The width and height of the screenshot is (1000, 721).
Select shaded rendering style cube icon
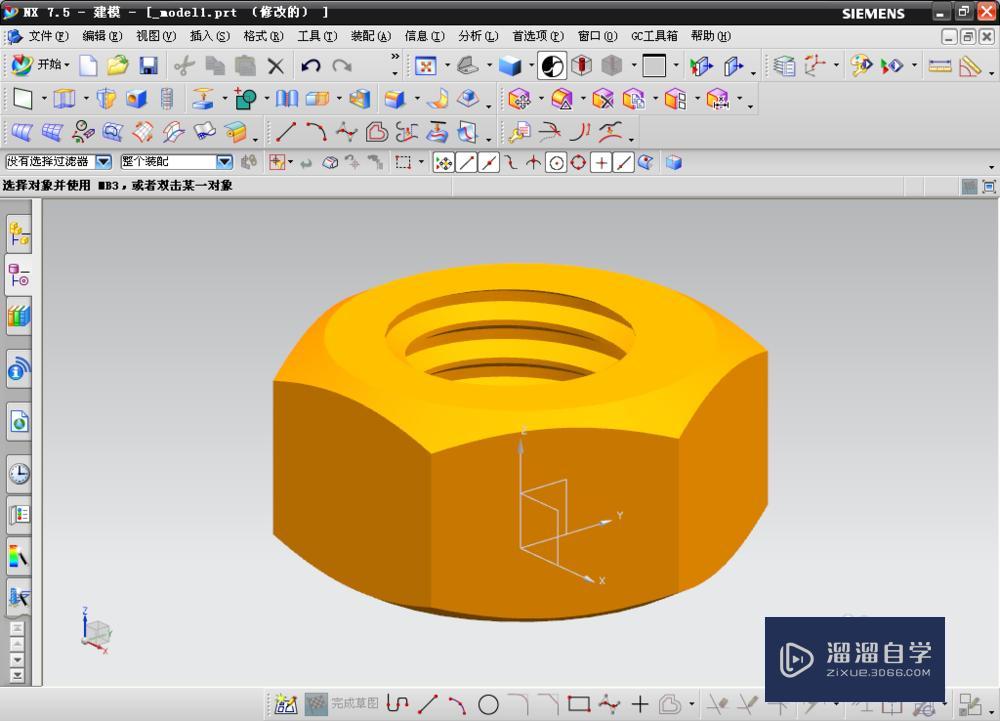point(510,66)
